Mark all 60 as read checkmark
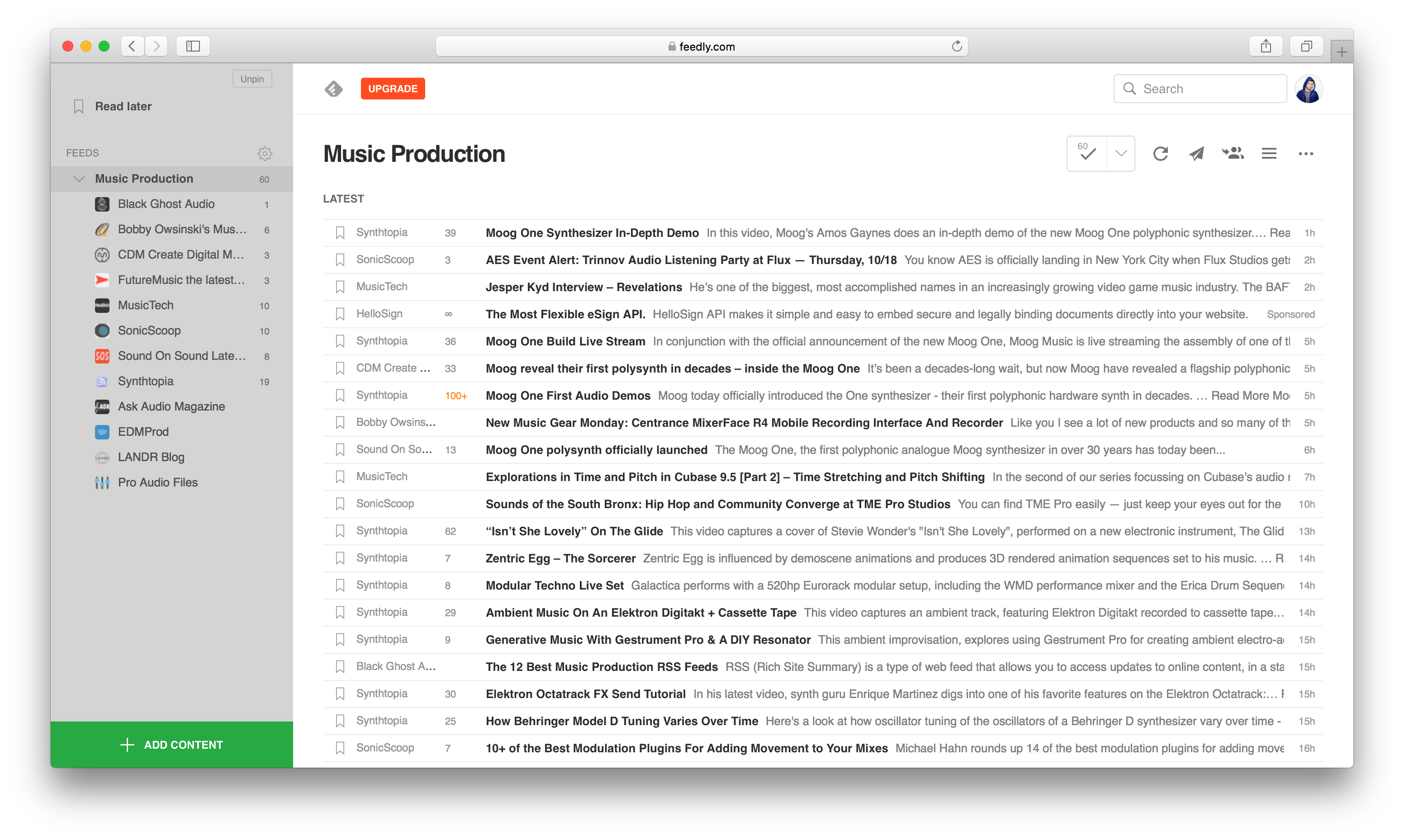This screenshot has height=840, width=1404. [1086, 153]
